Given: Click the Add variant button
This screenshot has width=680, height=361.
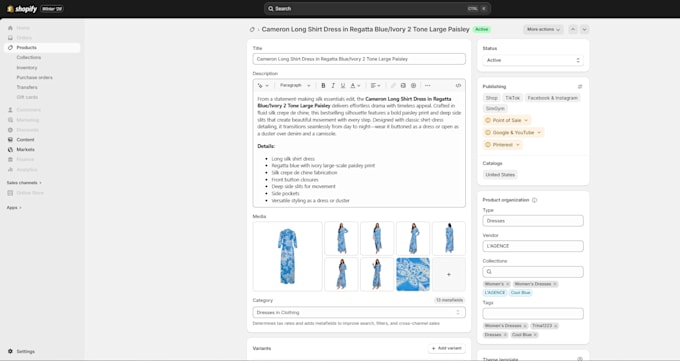Looking at the screenshot, I should 447,348.
